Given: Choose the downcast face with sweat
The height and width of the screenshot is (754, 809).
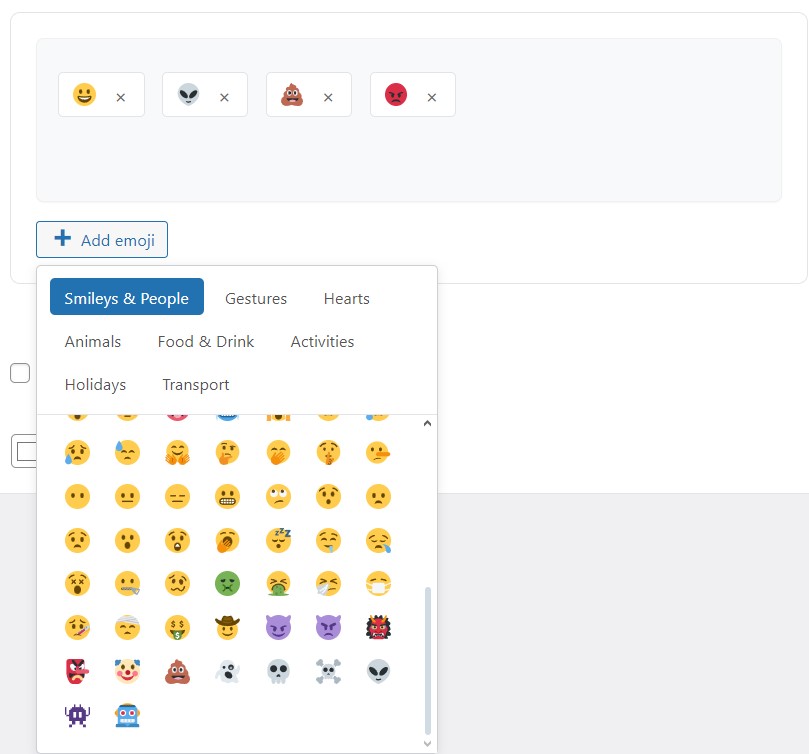Looking at the screenshot, I should [x=127, y=453].
